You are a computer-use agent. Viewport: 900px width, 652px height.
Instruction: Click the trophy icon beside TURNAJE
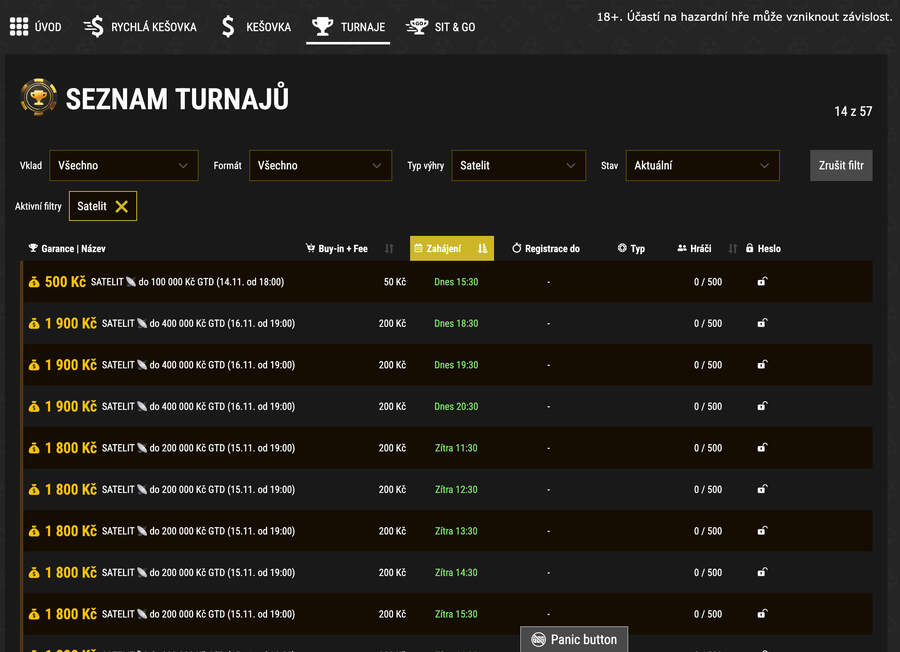321,27
